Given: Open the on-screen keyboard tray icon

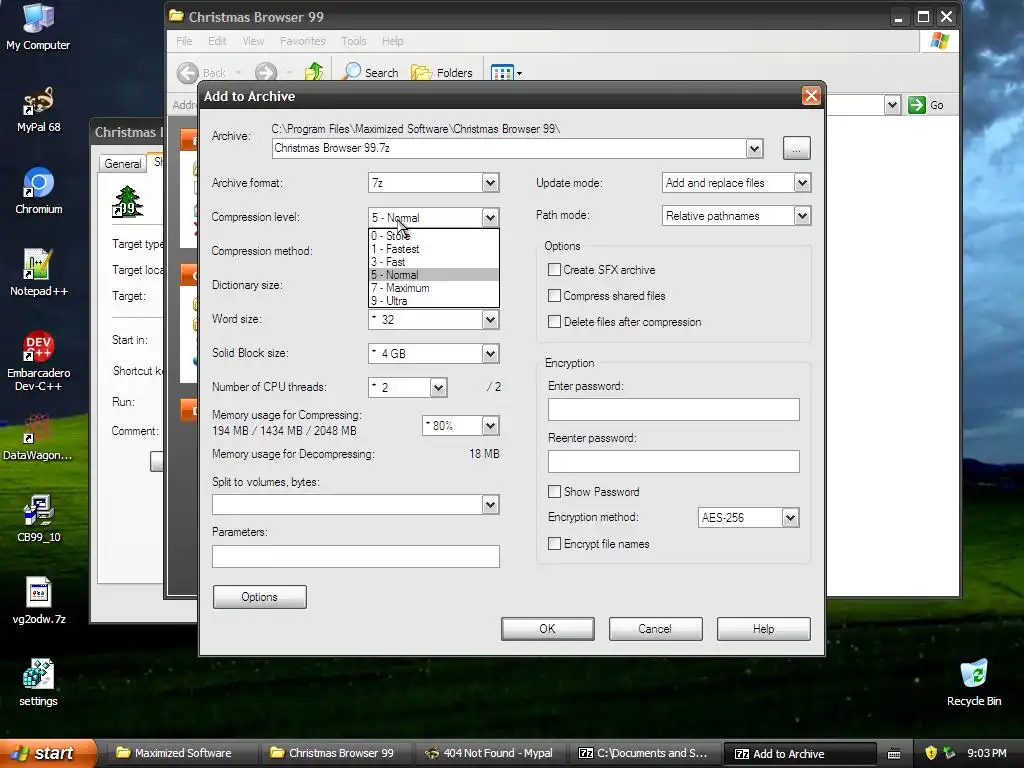Looking at the screenshot, I should 894,754.
